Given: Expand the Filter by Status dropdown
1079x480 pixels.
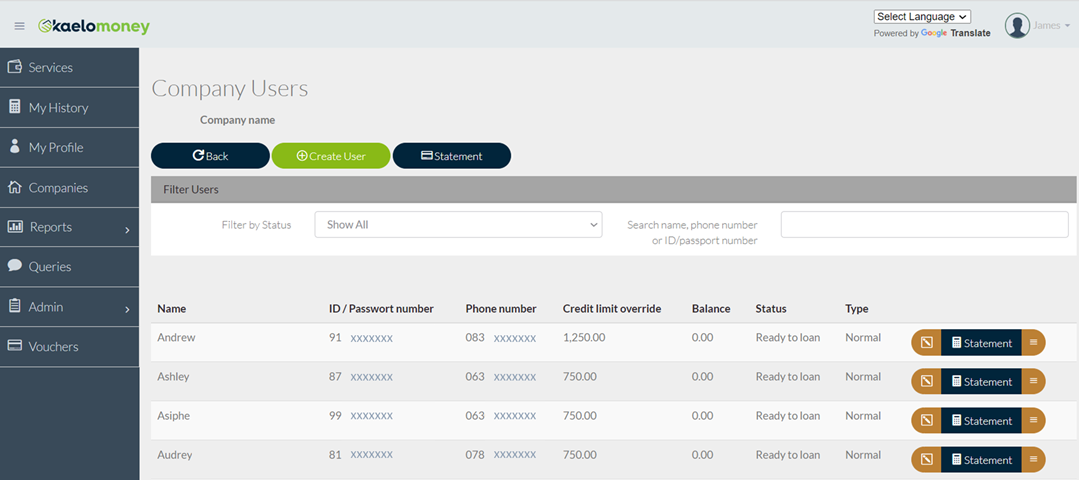Looking at the screenshot, I should [x=458, y=225].
